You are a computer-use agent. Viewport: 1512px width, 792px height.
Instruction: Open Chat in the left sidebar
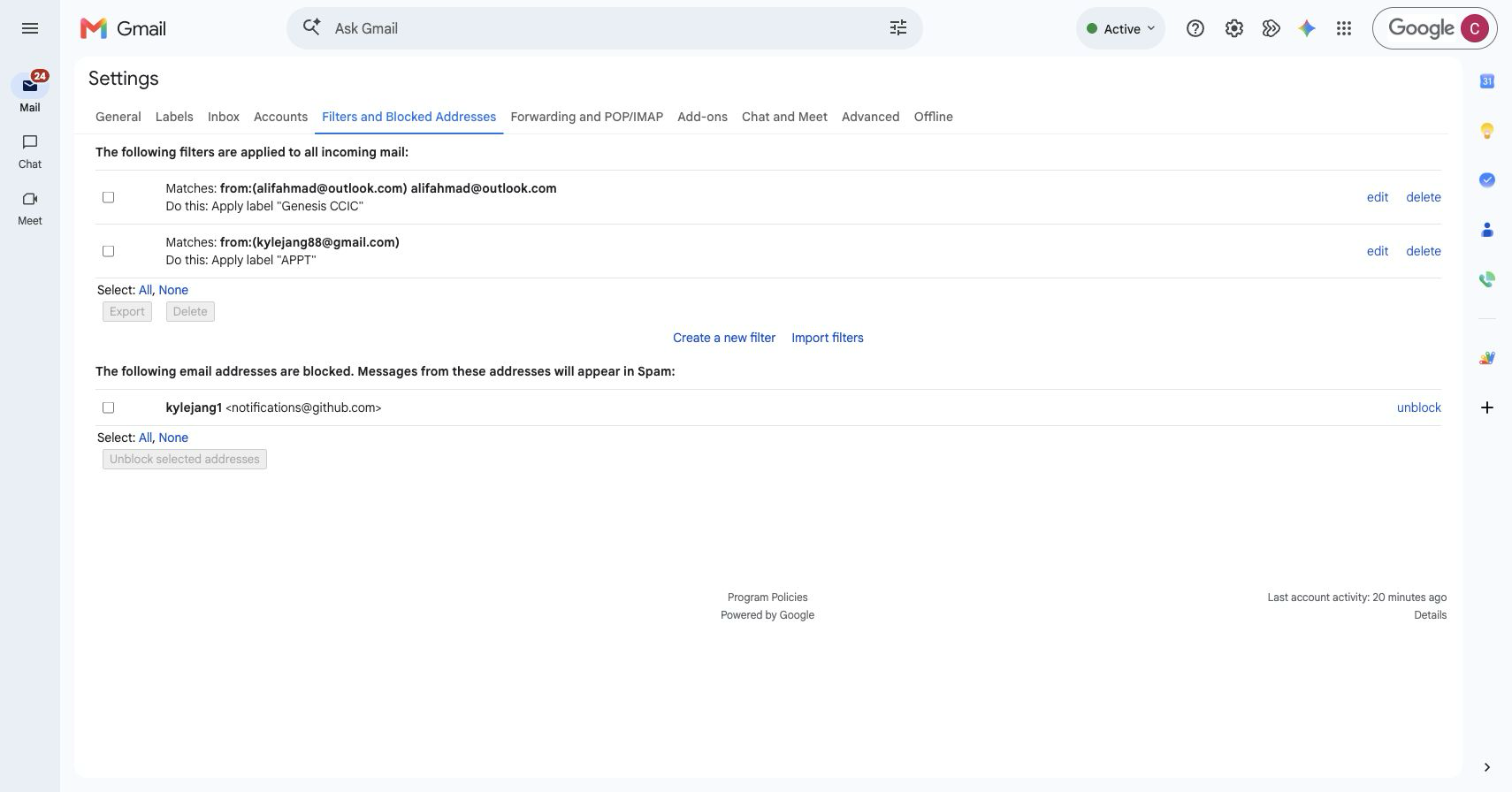click(30, 151)
